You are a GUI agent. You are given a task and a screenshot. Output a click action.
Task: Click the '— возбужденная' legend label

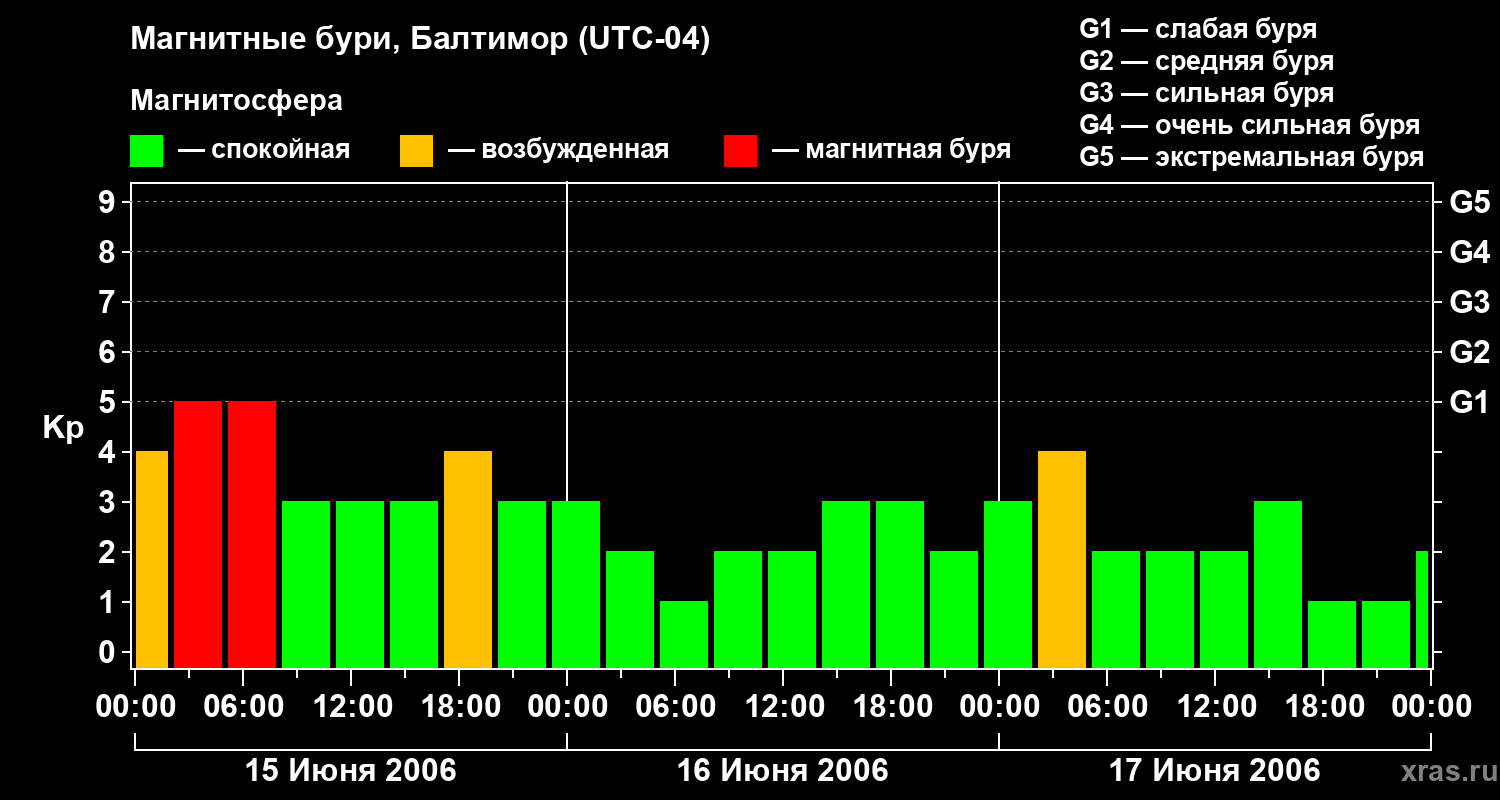coord(558,150)
